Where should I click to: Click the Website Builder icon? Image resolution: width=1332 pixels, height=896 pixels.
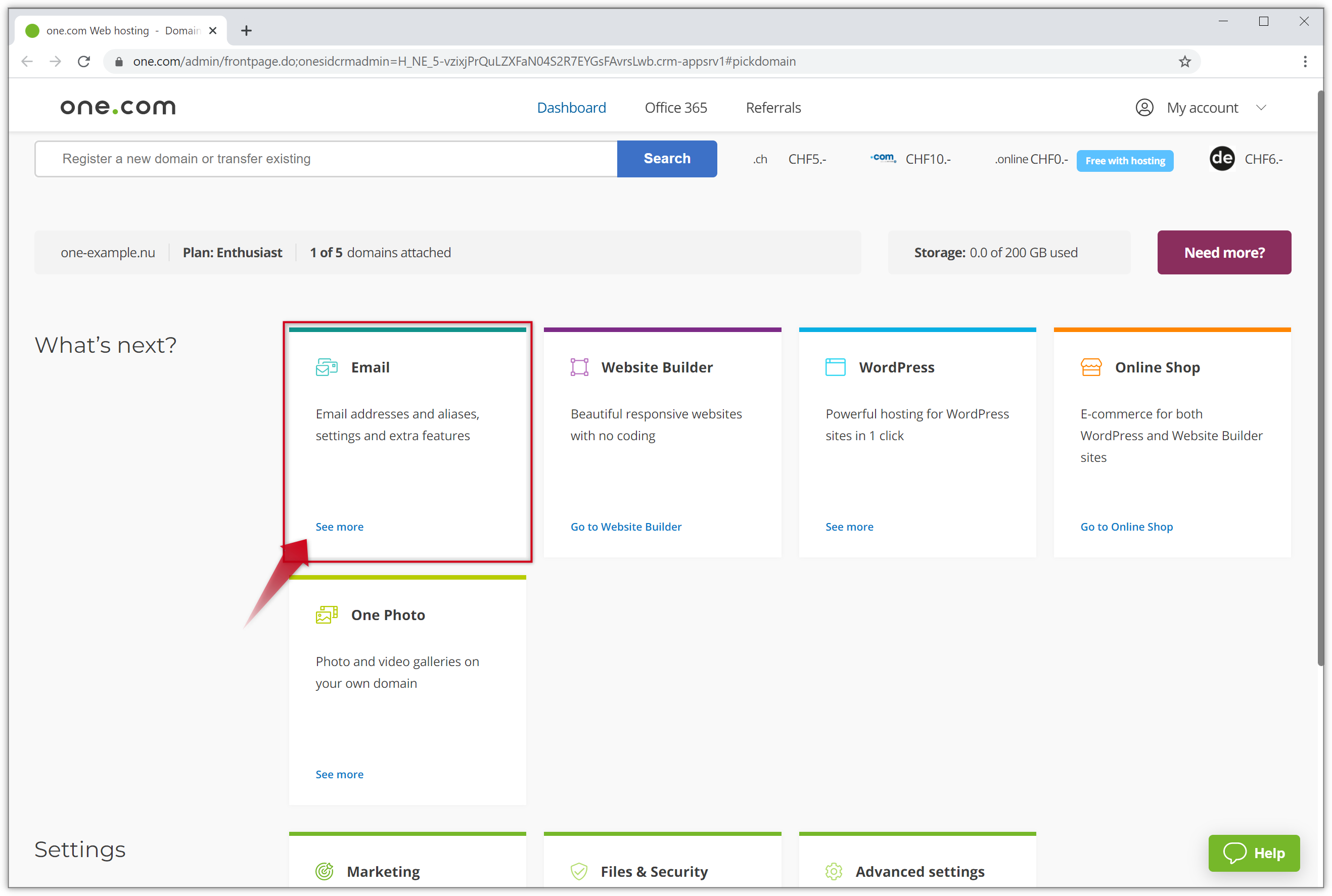(579, 366)
